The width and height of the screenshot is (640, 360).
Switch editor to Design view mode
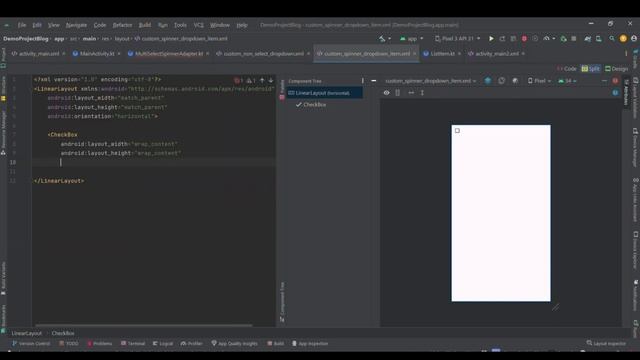point(616,69)
